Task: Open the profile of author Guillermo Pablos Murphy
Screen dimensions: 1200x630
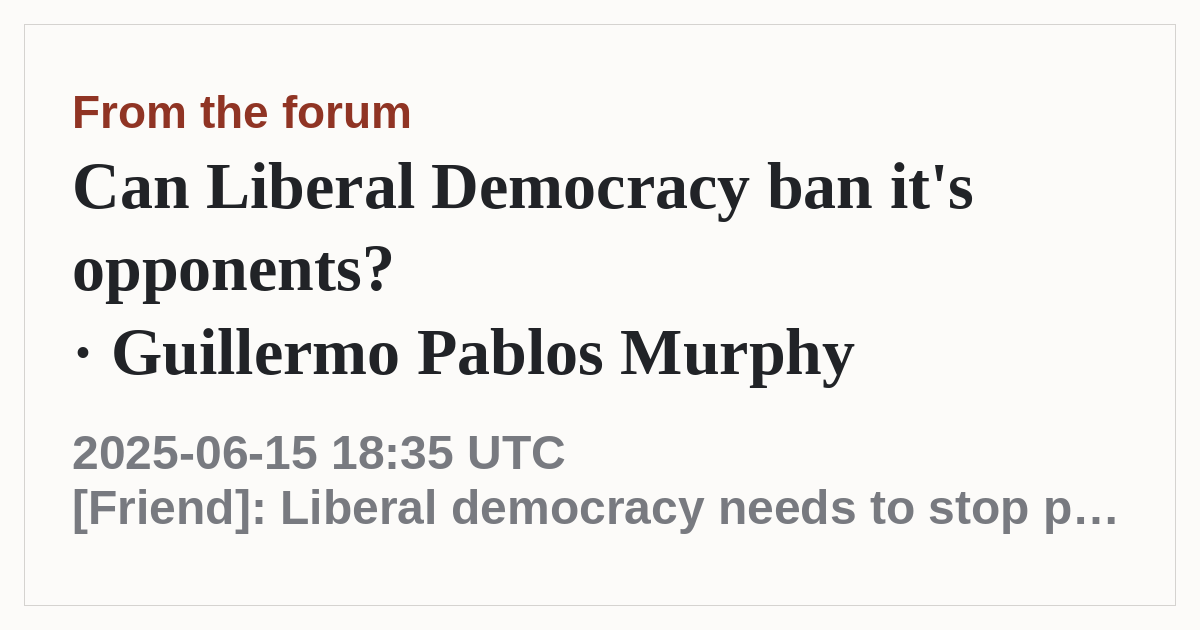Action: 483,353
